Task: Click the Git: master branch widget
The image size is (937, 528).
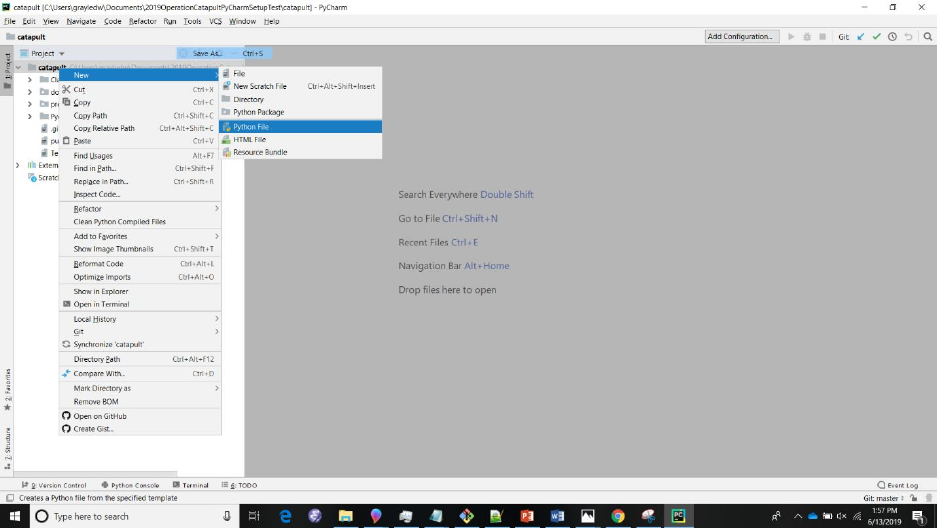Action: point(883,498)
